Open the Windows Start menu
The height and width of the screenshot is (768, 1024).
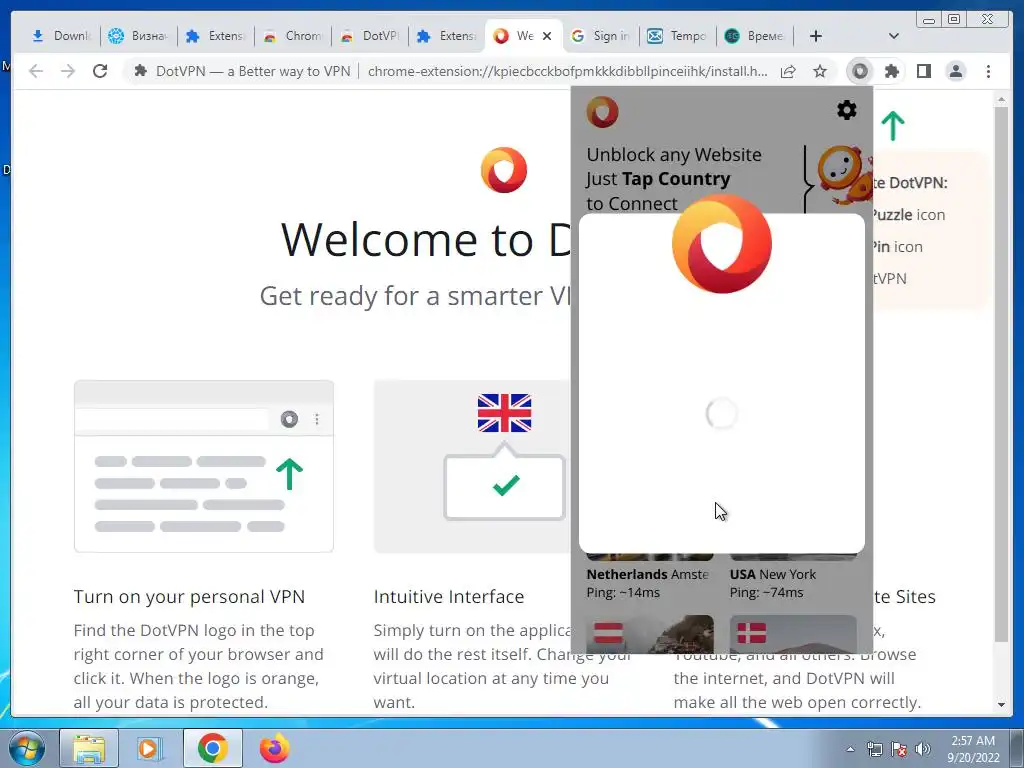tap(26, 748)
